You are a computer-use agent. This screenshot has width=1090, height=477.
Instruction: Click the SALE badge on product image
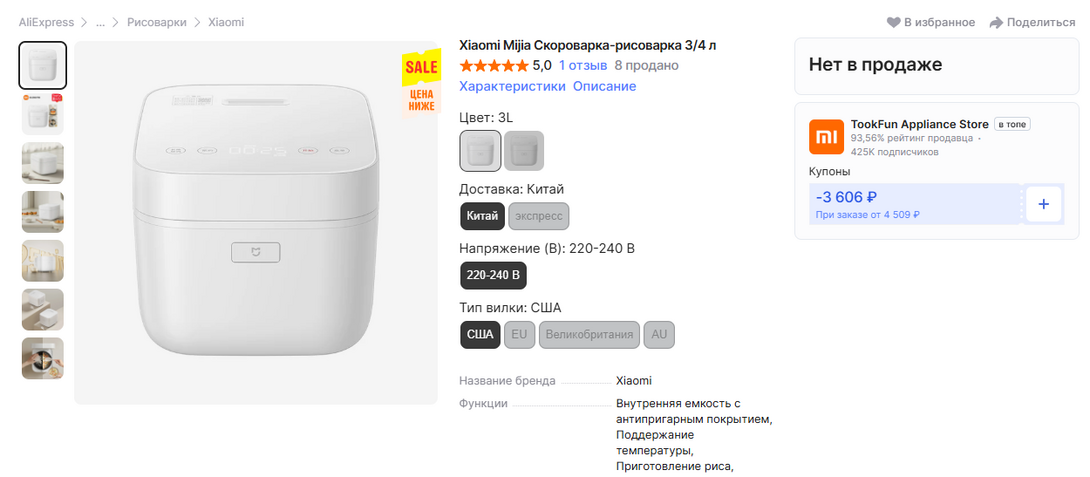click(x=421, y=68)
